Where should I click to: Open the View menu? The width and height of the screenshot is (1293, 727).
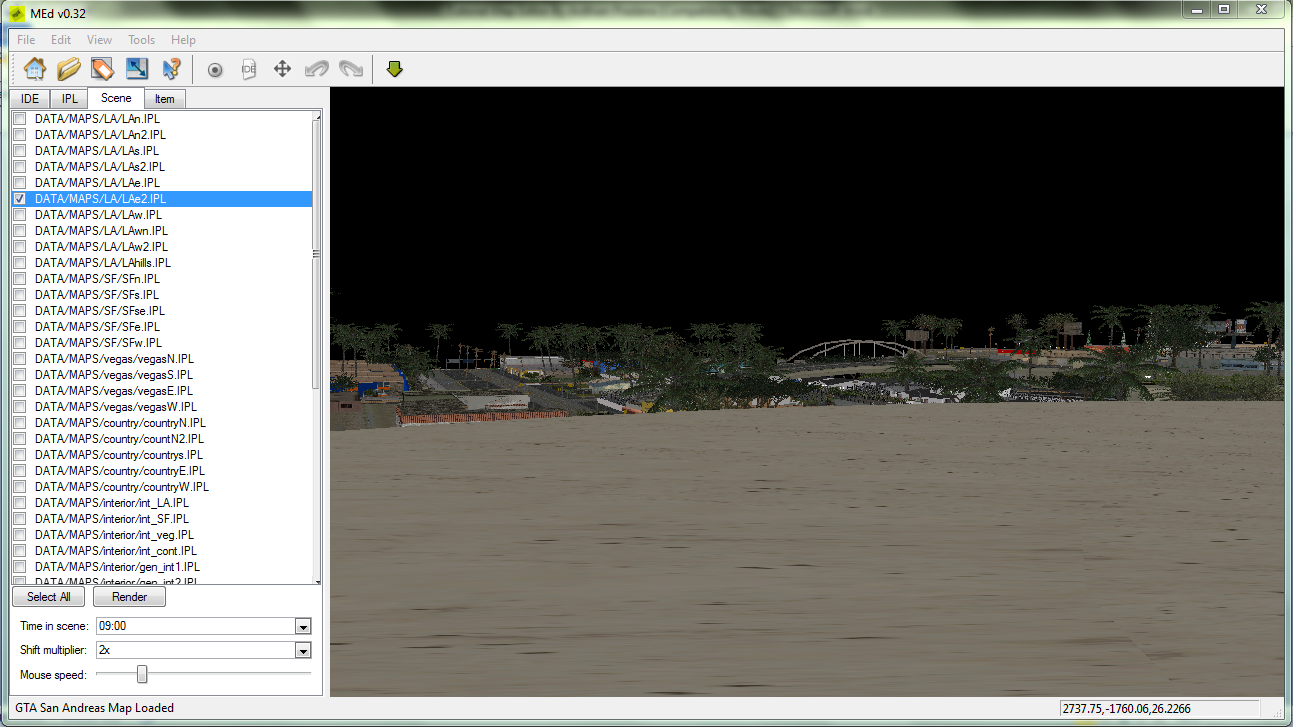pos(100,40)
